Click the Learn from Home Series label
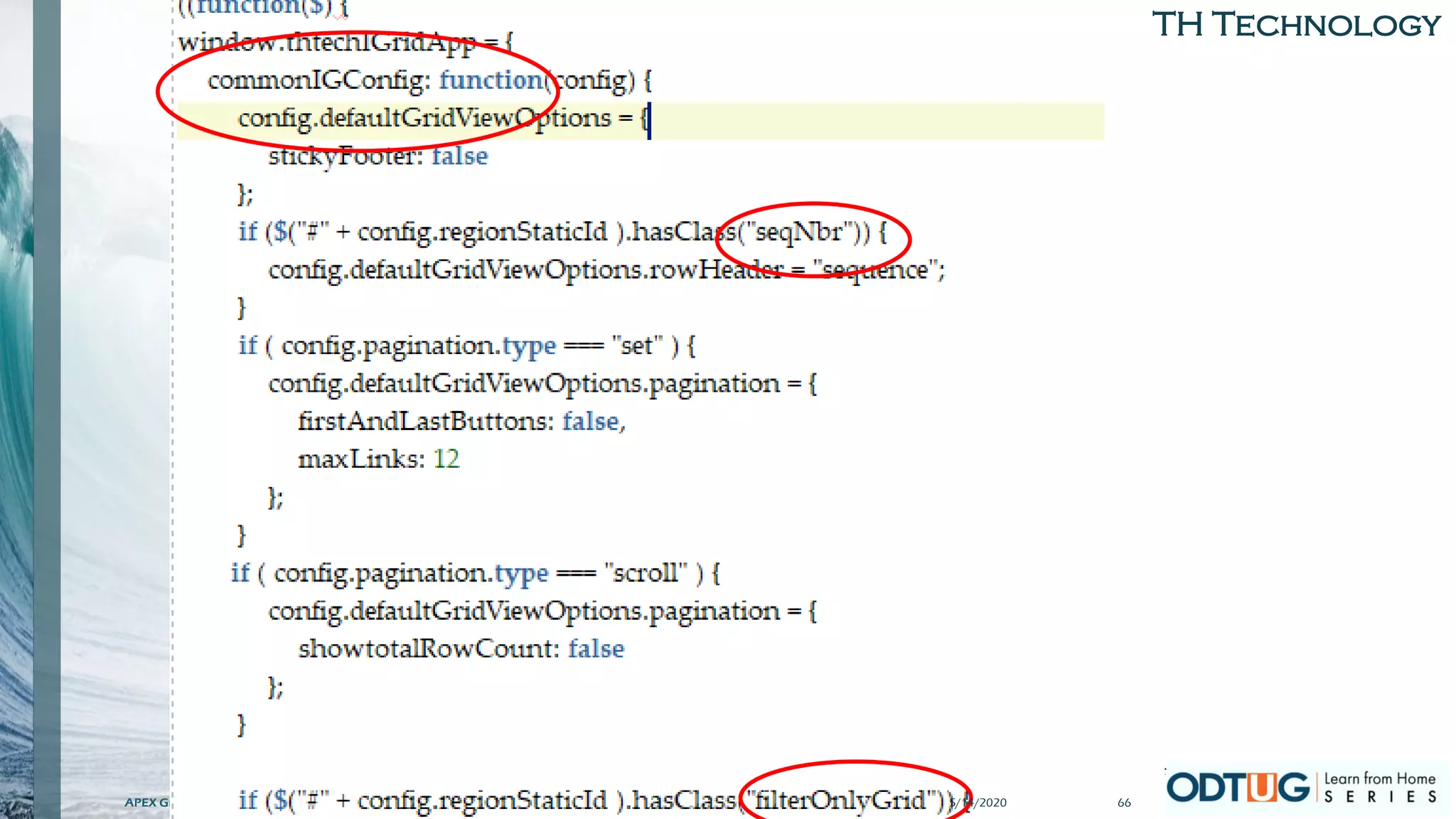This screenshot has width=1456, height=819. click(1379, 788)
